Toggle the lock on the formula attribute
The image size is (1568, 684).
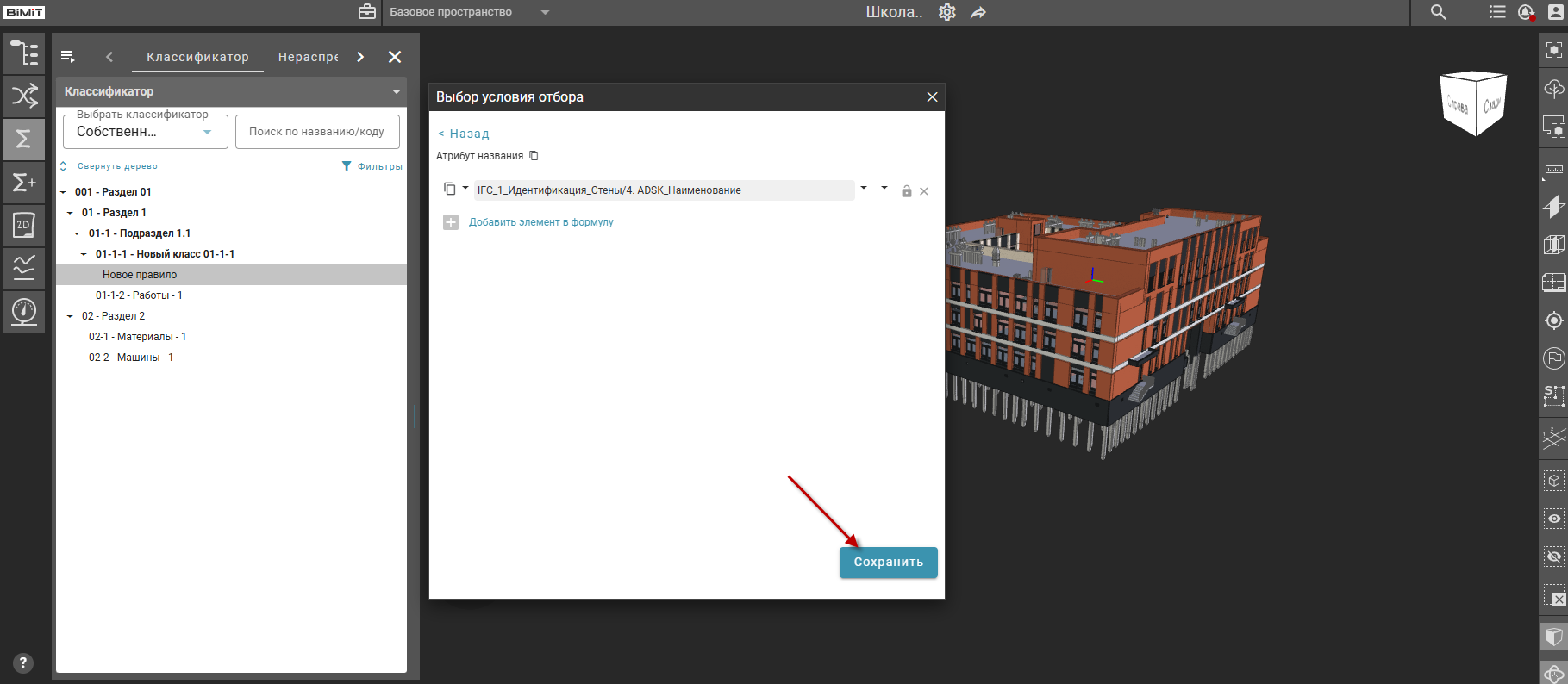pos(906,191)
